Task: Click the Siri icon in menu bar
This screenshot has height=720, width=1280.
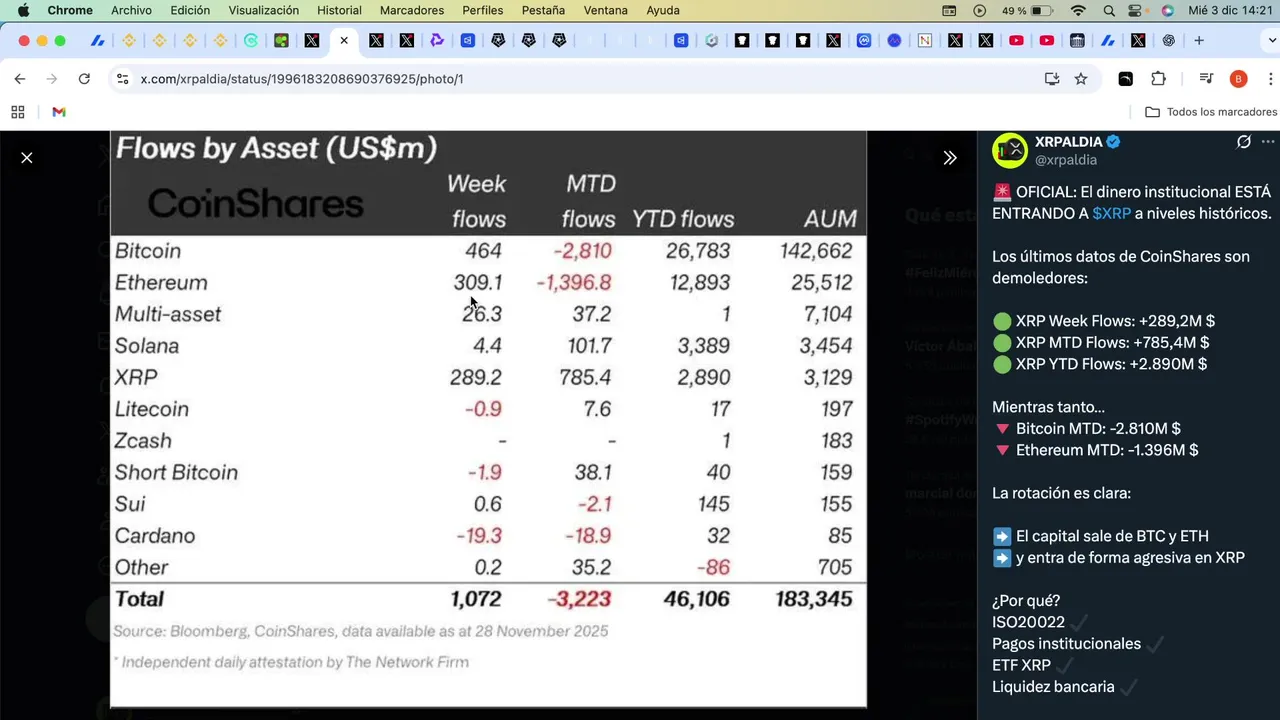Action: click(1168, 10)
